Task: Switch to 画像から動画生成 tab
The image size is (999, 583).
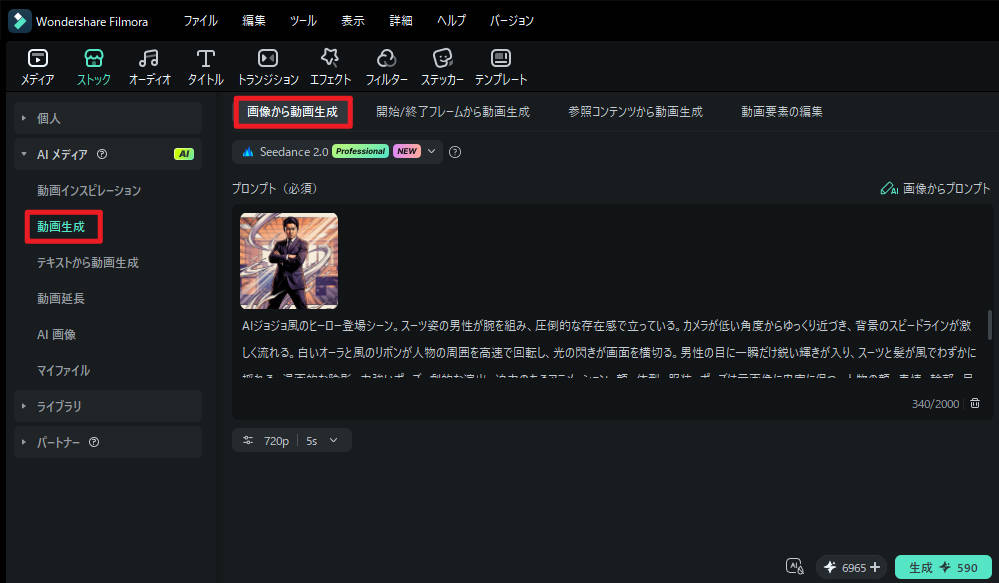Action: [292, 112]
